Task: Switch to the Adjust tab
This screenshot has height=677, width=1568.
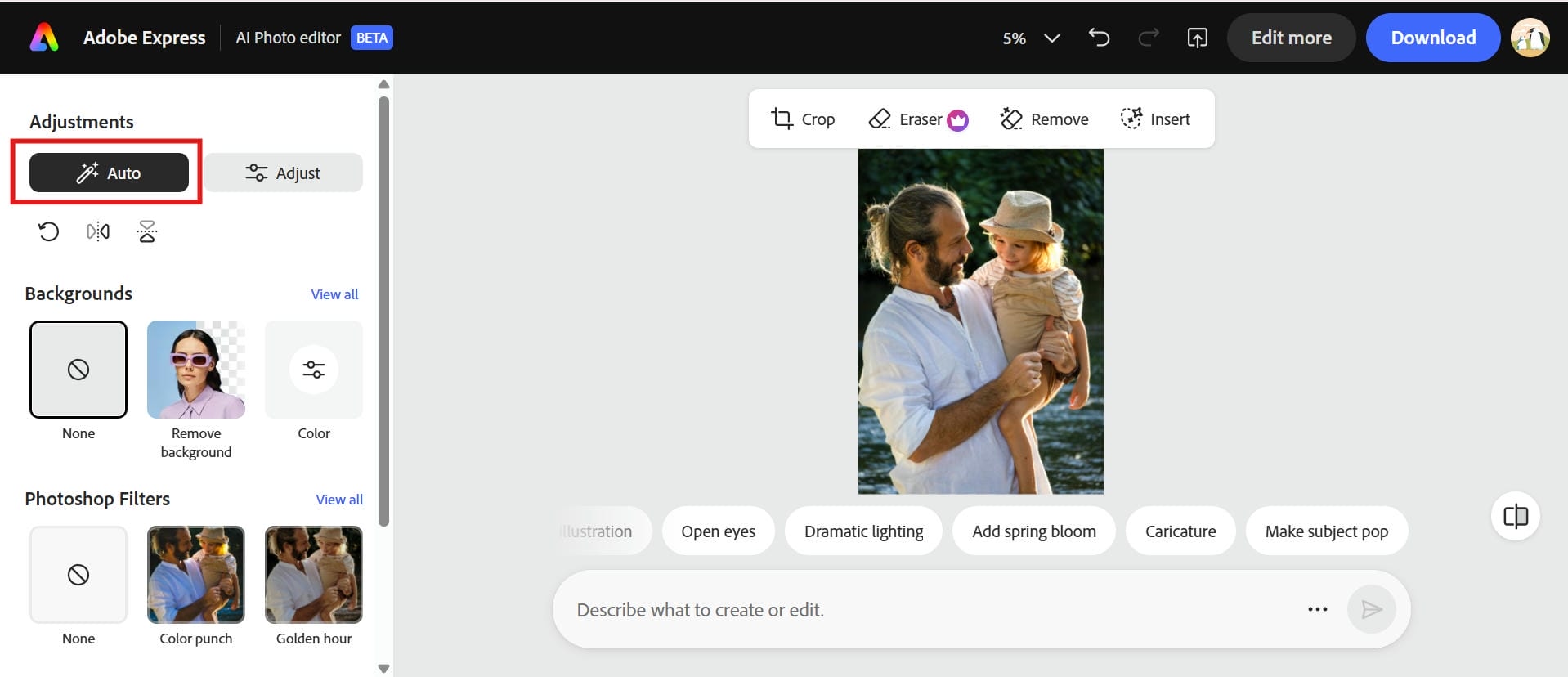Action: tap(283, 173)
